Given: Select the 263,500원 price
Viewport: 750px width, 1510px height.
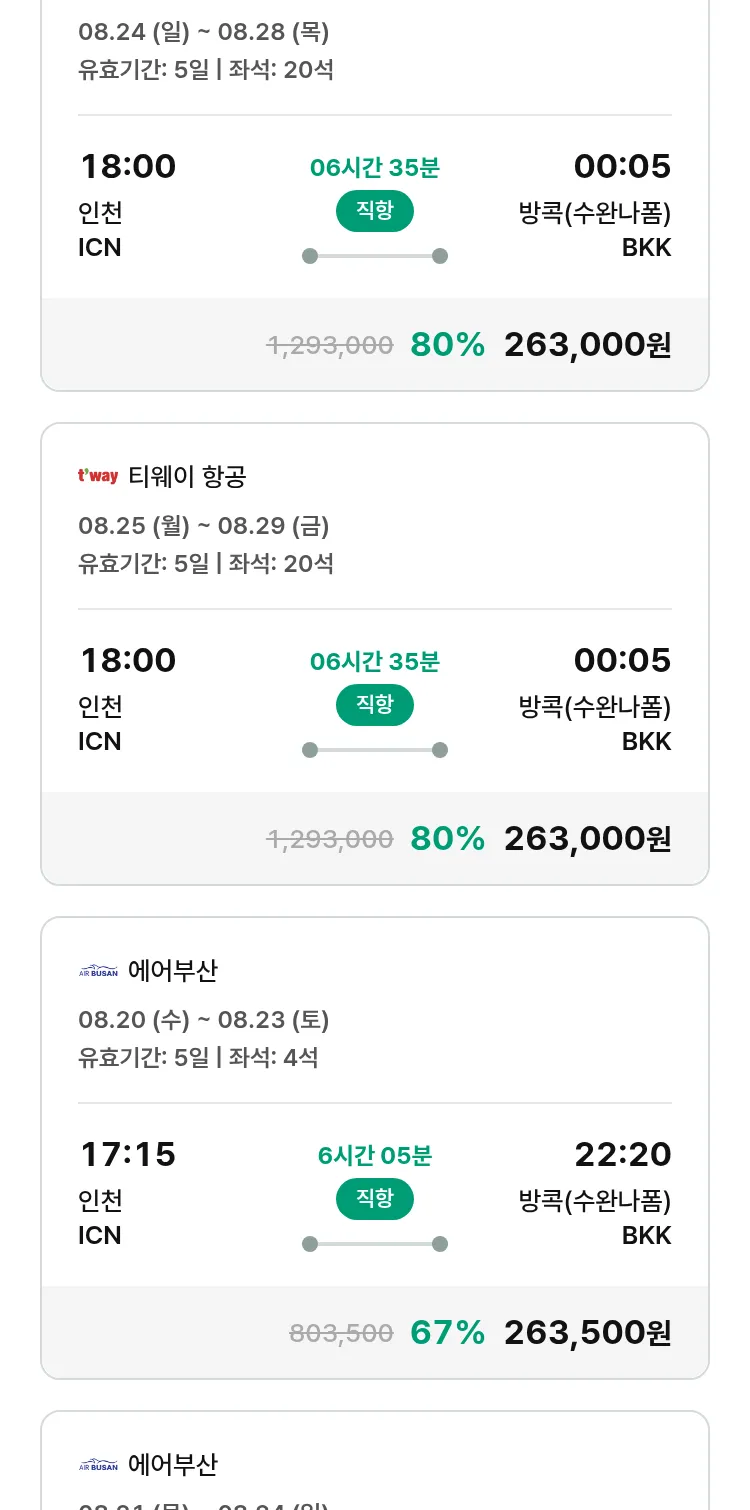Looking at the screenshot, I should (587, 1332).
